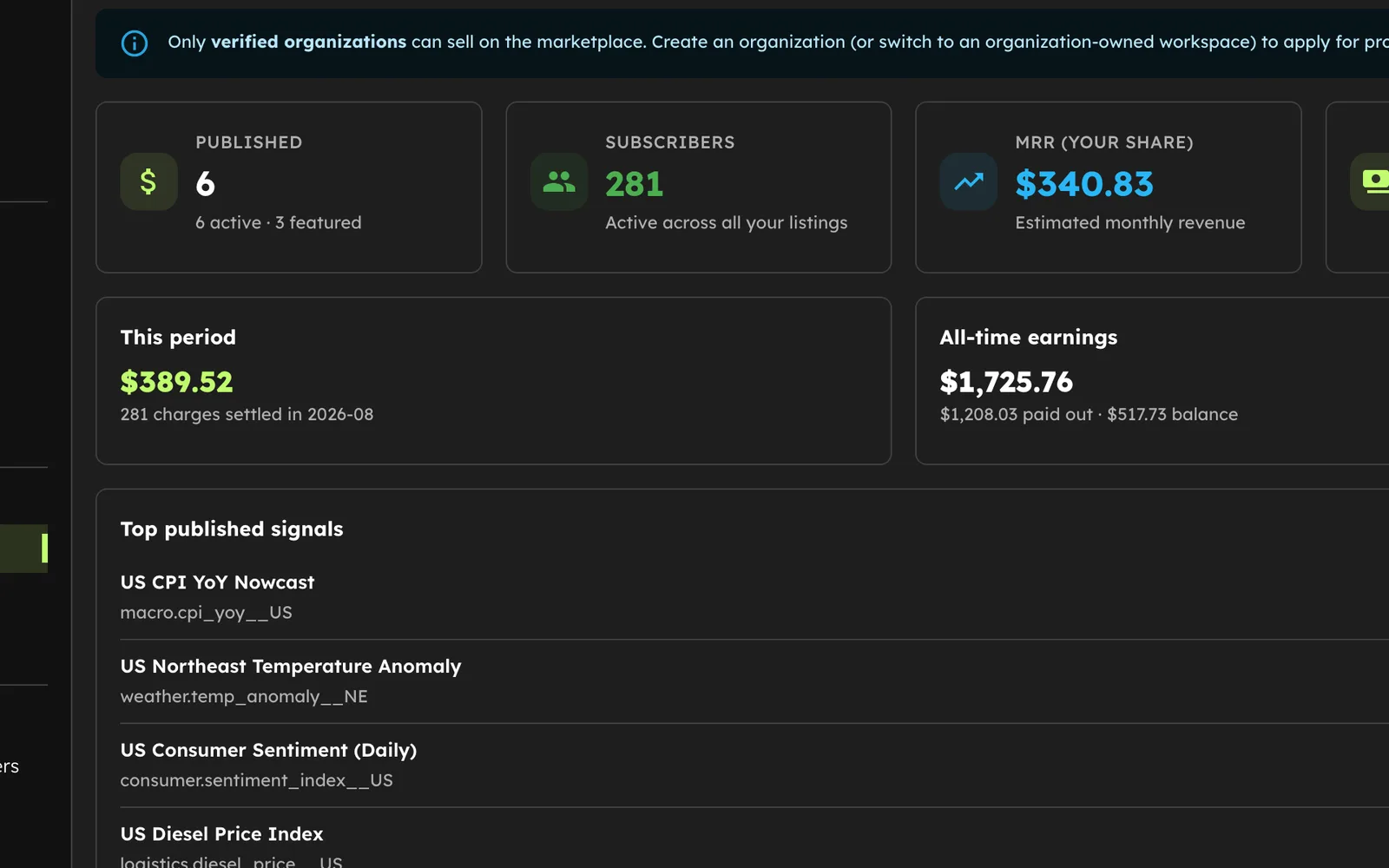Click the dollar sign icon on Published card
The image size is (1389, 868).
(x=148, y=181)
